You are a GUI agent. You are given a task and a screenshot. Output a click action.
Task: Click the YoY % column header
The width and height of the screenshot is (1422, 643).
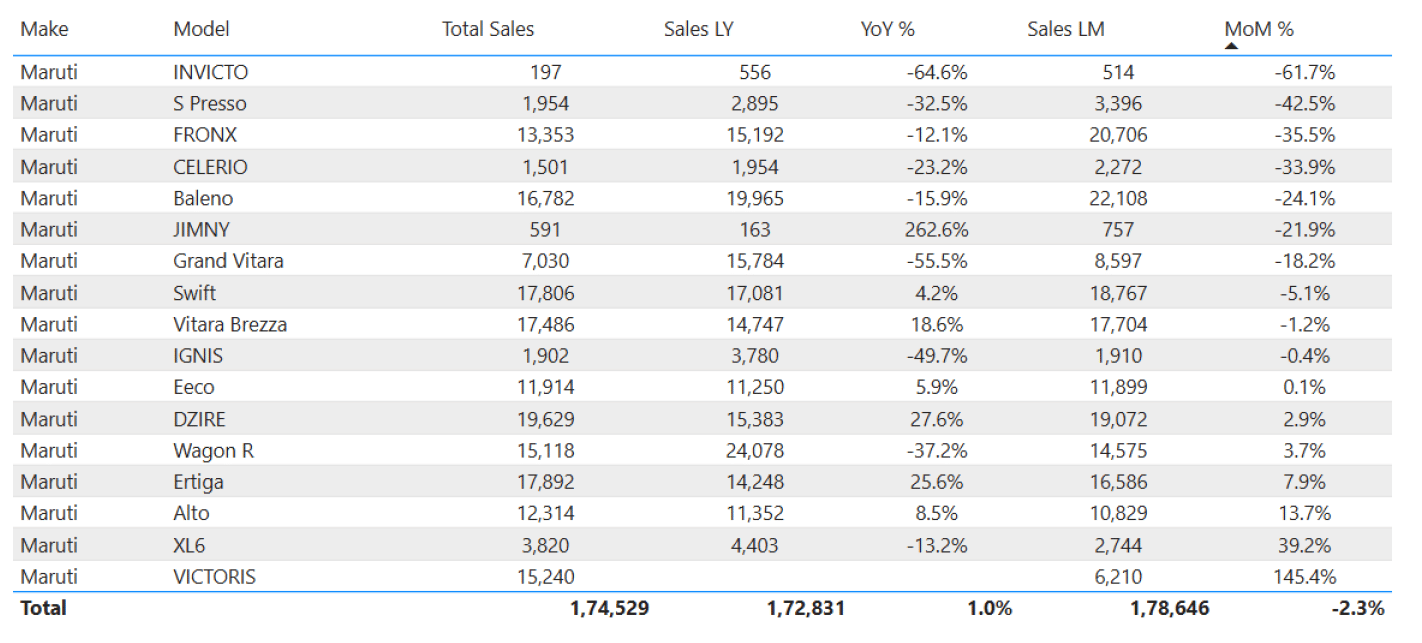pyautogui.click(x=887, y=29)
